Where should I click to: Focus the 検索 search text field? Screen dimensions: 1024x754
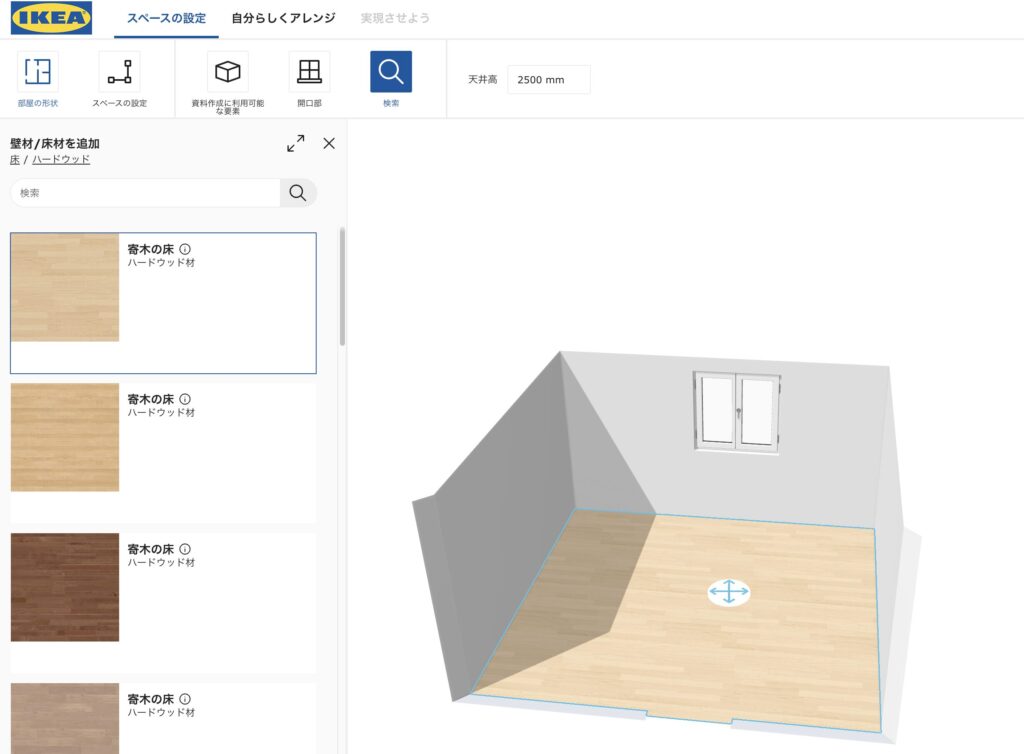146,193
